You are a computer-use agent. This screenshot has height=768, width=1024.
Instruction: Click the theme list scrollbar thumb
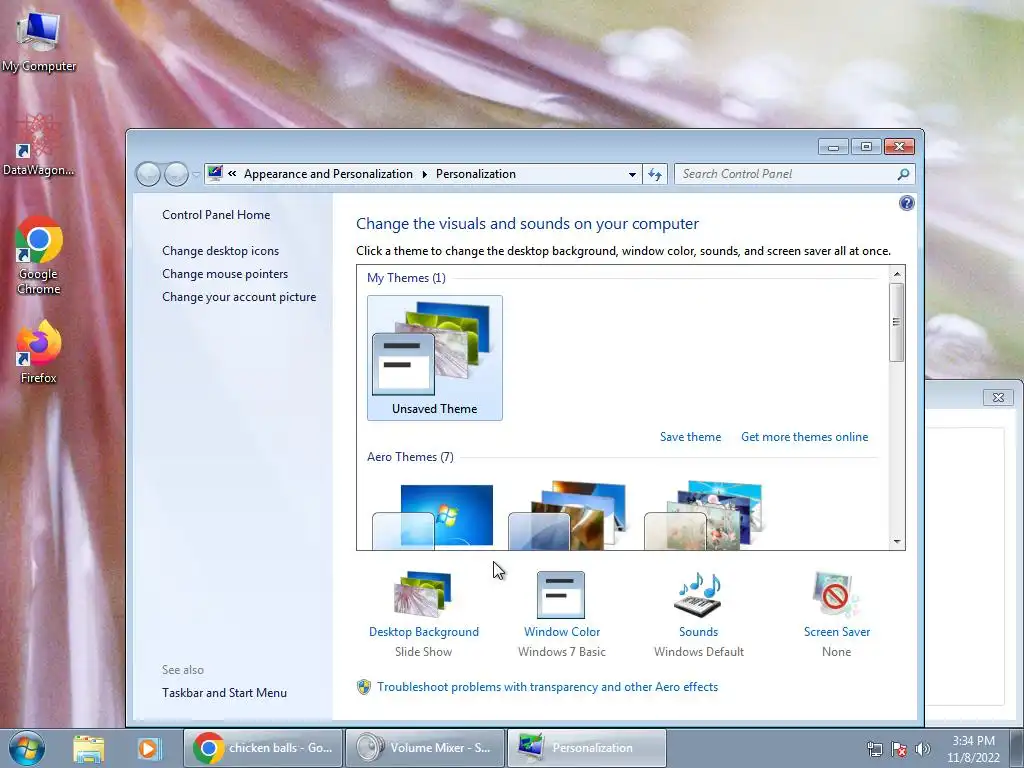896,322
